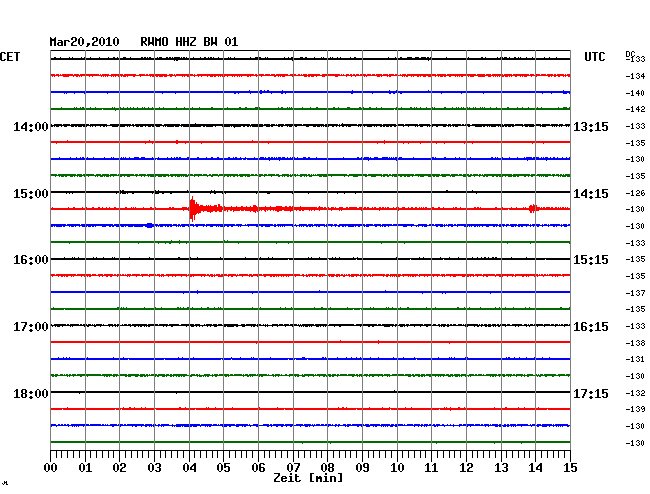
Task: Click minute label 15 on time axis
Action: click(570, 467)
